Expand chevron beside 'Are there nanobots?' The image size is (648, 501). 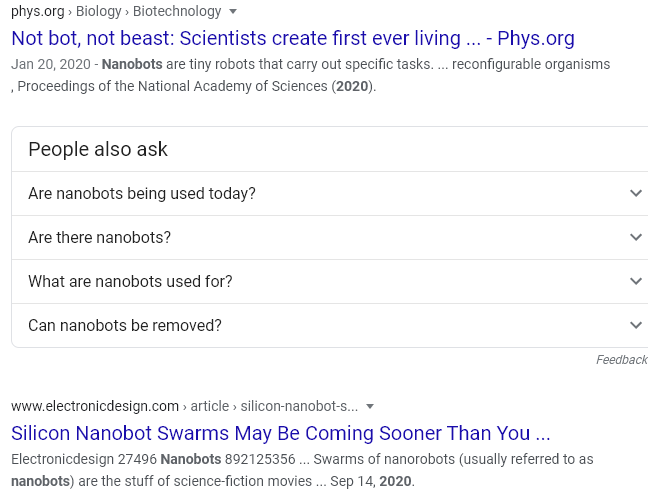coord(636,237)
